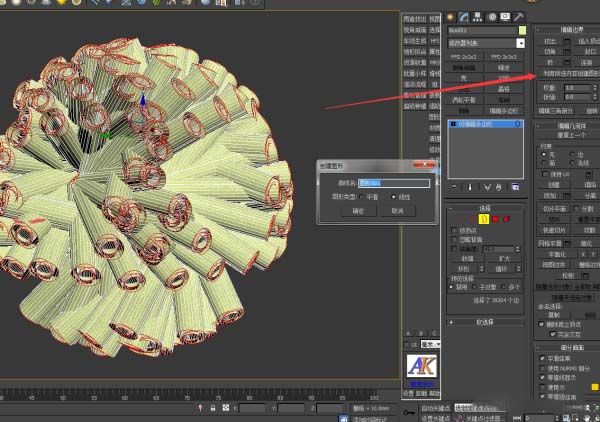Image resolution: width=600 pixels, height=422 pixels.
Task: Collapse the 细分曲面 rollout header
Action: click(568, 347)
